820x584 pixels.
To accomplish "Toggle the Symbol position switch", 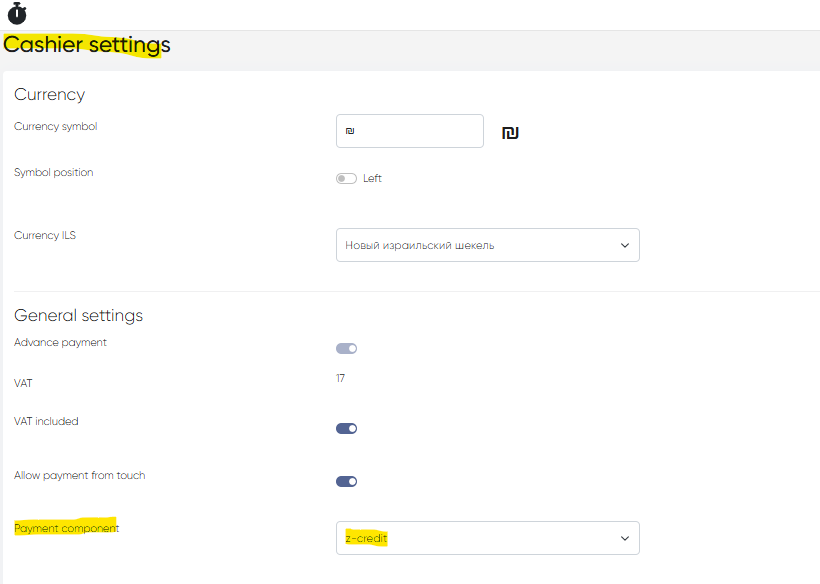I will [x=346, y=179].
